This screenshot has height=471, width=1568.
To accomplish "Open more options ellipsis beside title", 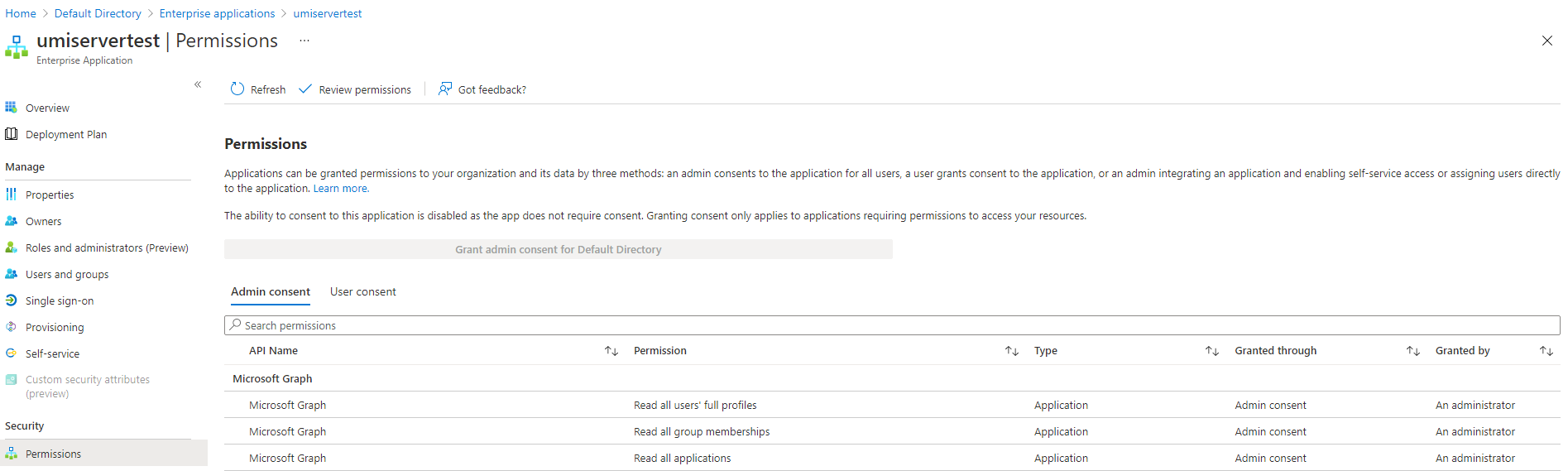I will point(304,41).
